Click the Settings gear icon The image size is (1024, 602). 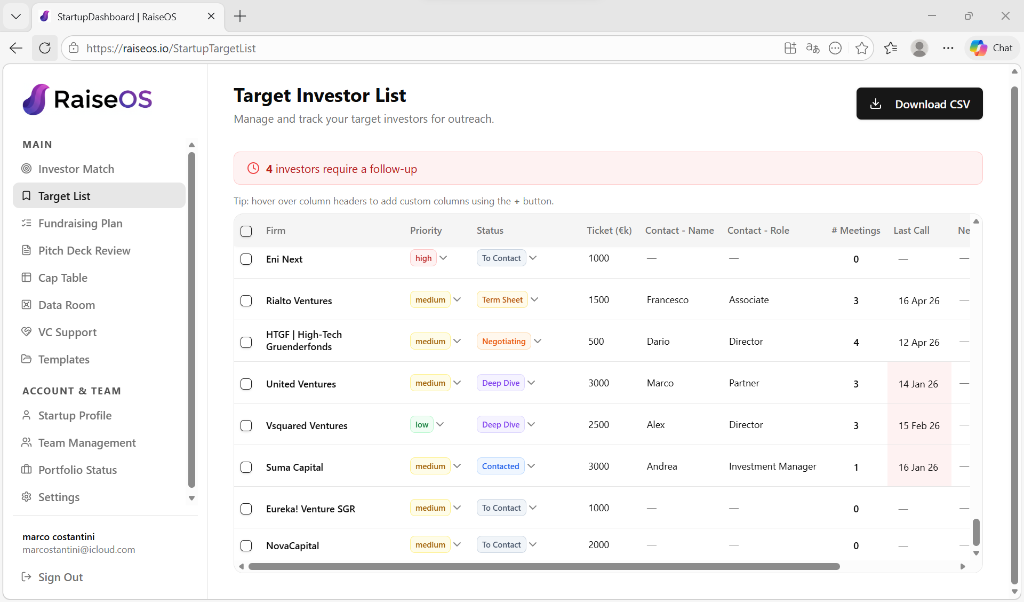26,497
